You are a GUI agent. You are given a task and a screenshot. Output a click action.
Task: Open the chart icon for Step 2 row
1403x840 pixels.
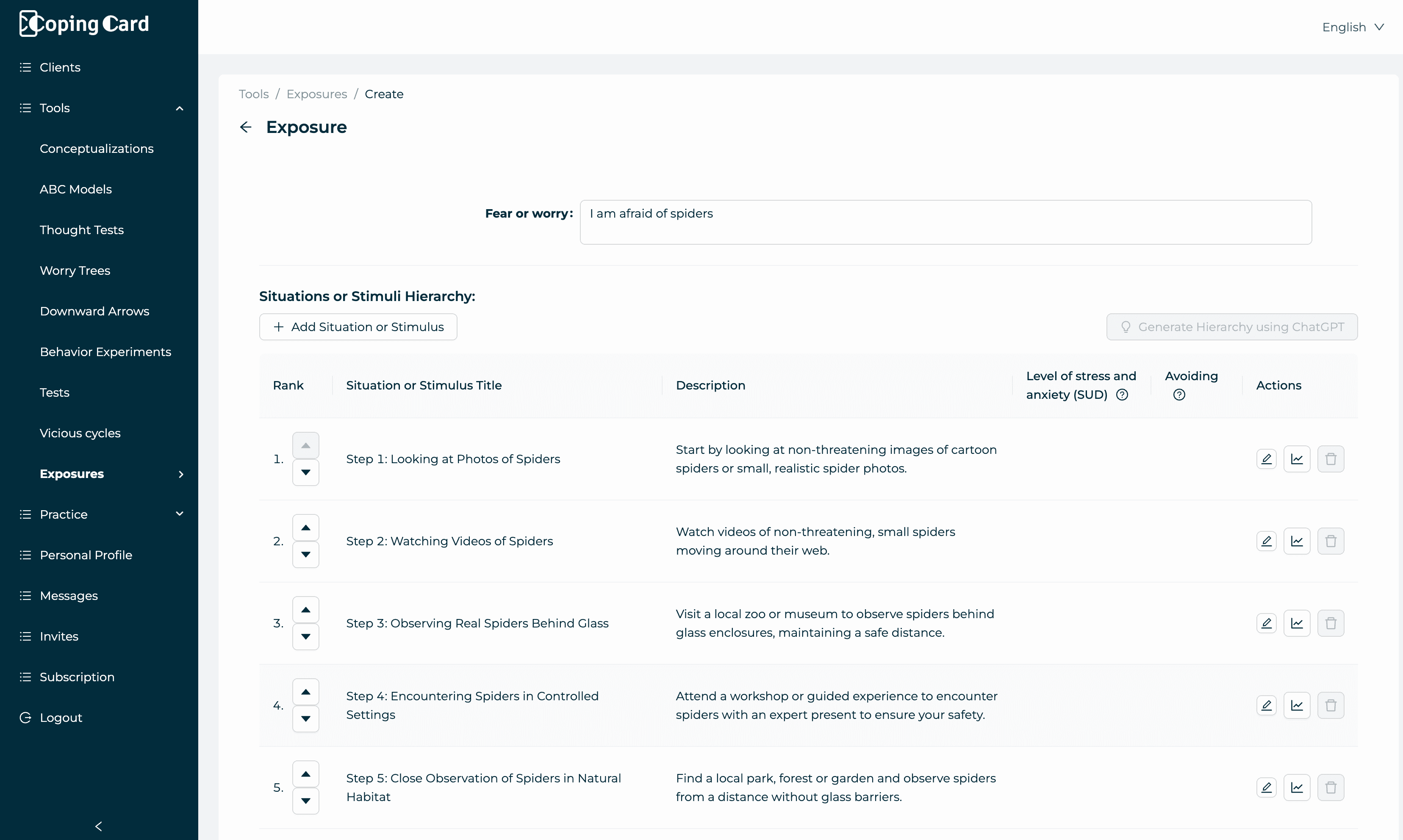[x=1297, y=541]
